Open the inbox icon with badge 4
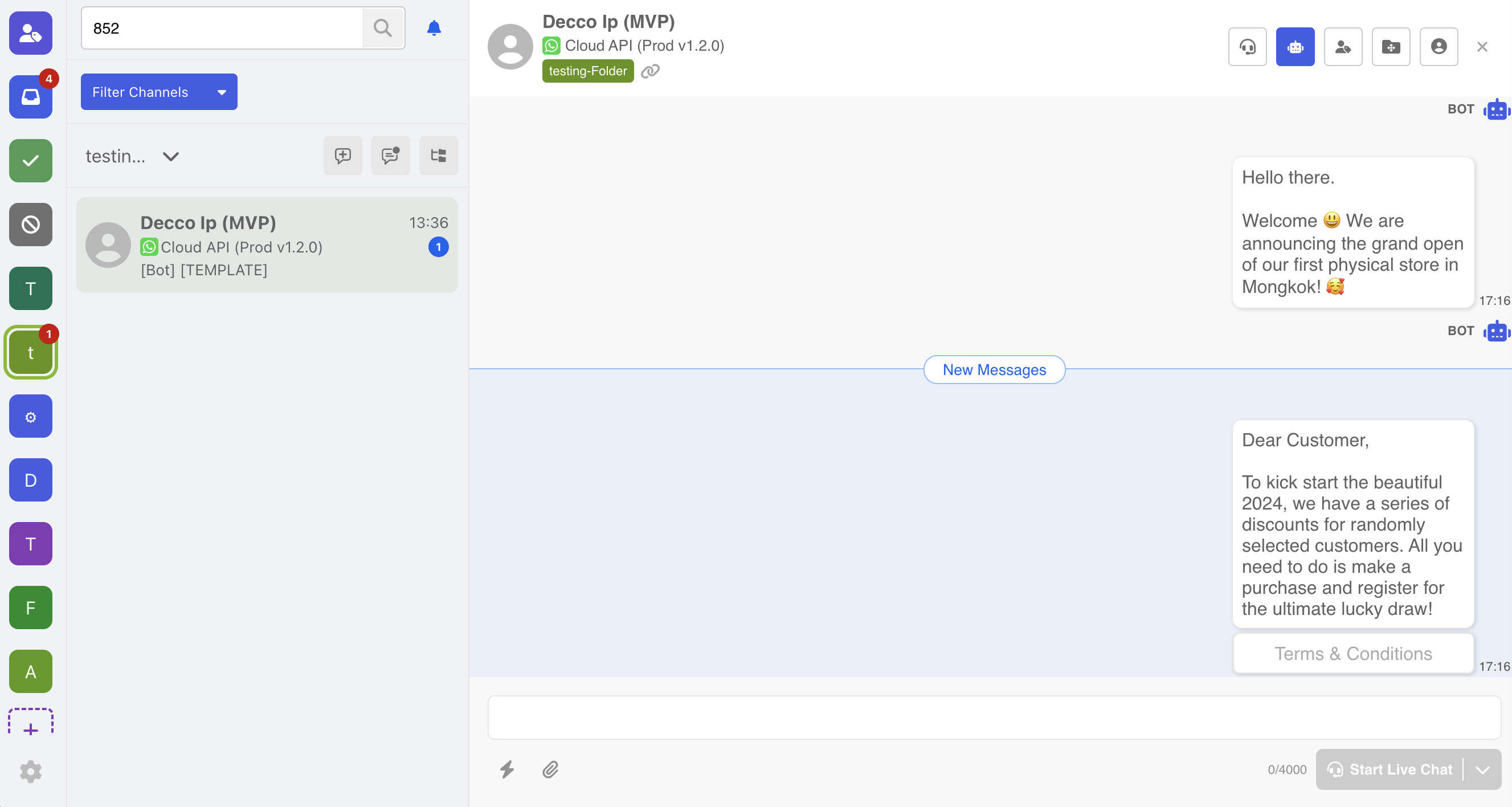The image size is (1512, 807). [31, 97]
